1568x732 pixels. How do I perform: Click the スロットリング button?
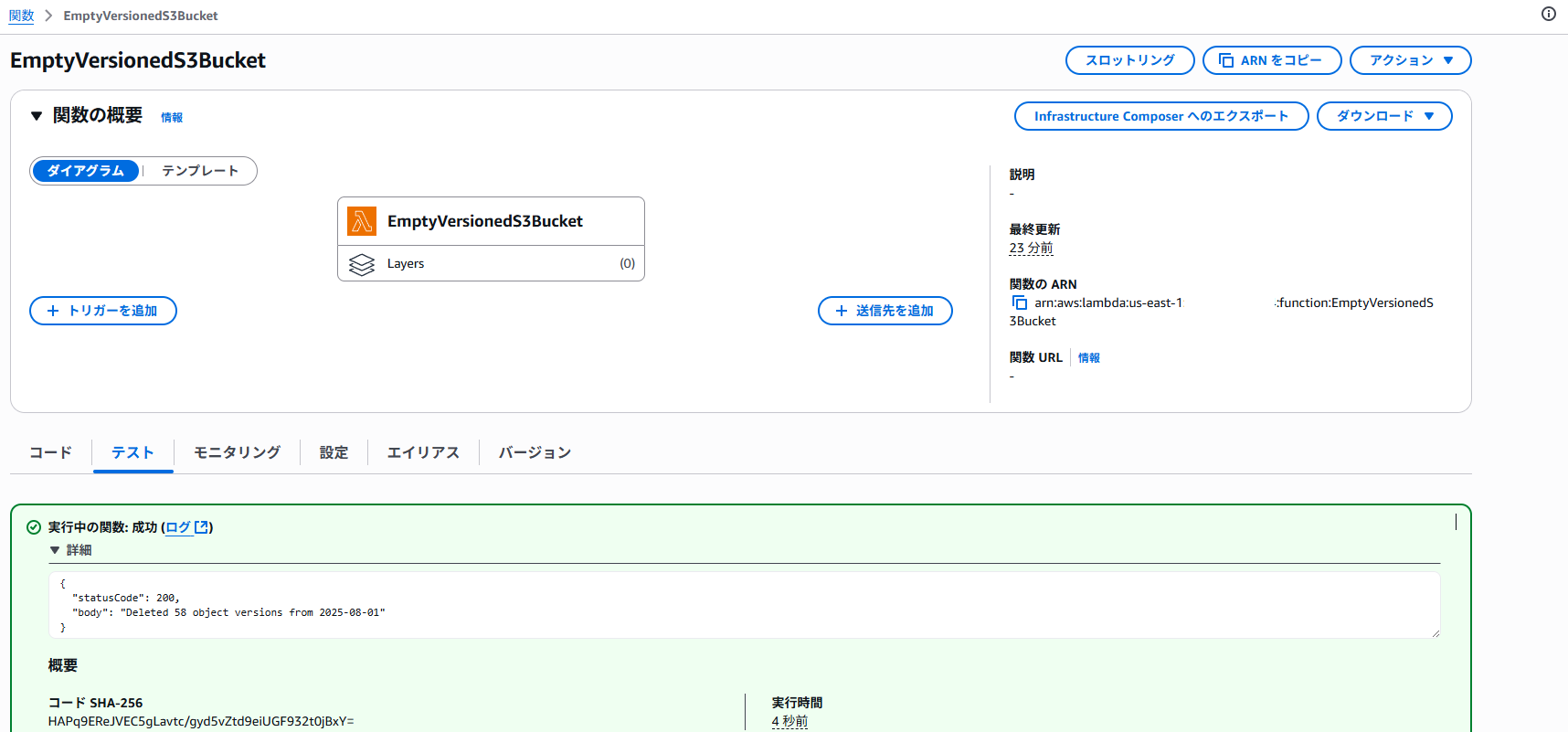click(1129, 60)
